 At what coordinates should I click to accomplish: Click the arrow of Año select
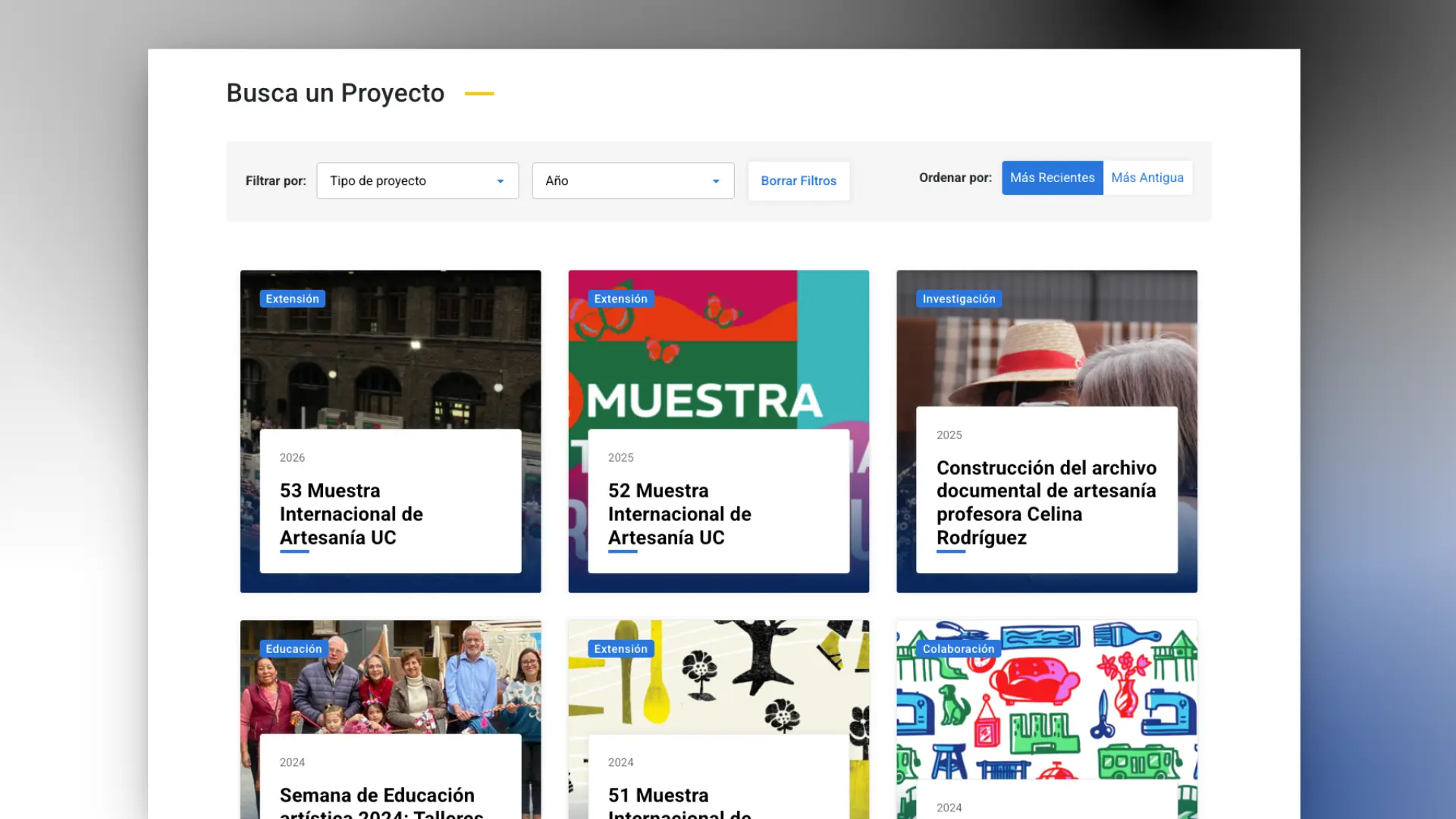click(716, 181)
